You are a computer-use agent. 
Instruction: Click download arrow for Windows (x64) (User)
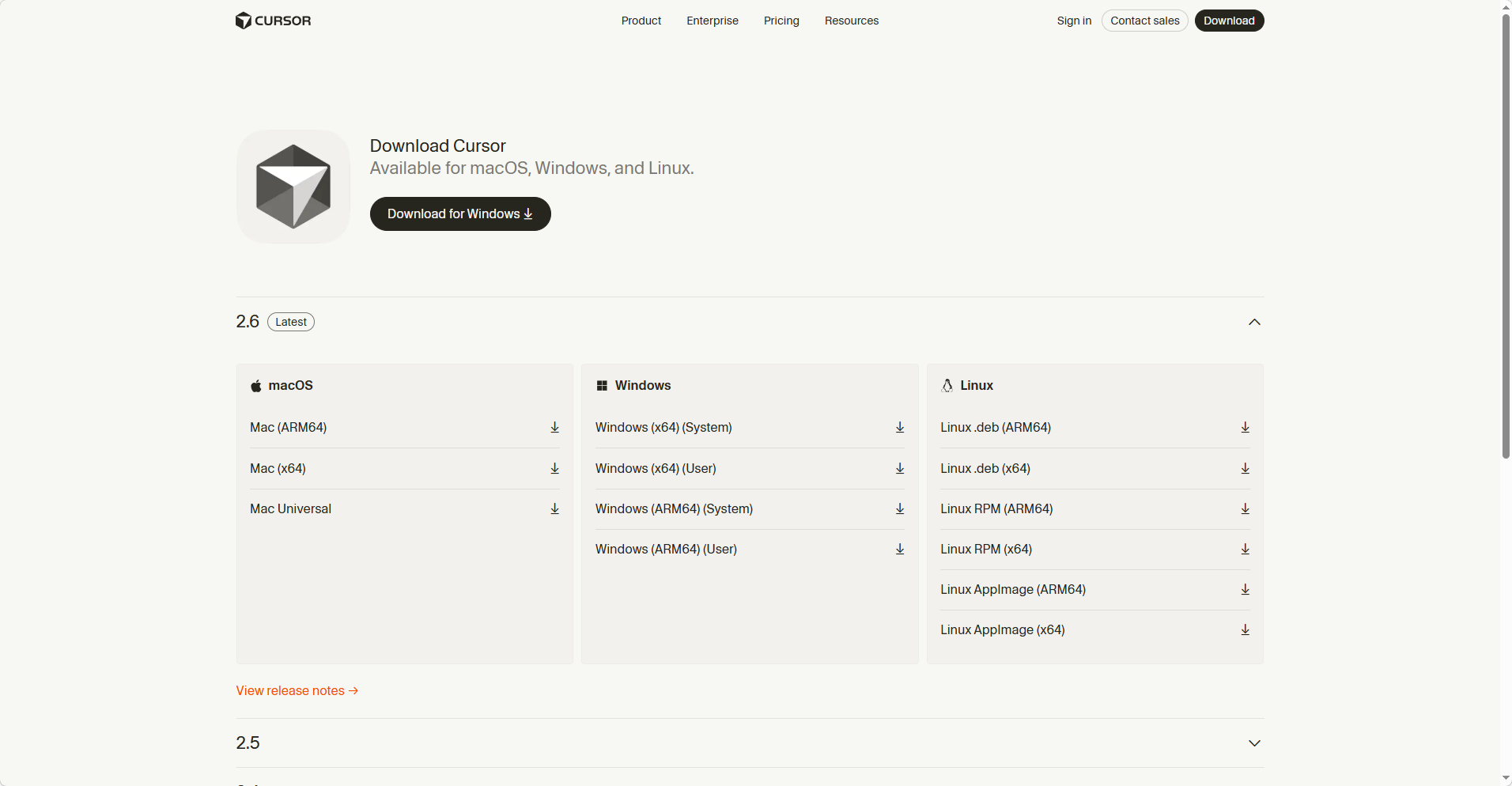[x=900, y=469]
